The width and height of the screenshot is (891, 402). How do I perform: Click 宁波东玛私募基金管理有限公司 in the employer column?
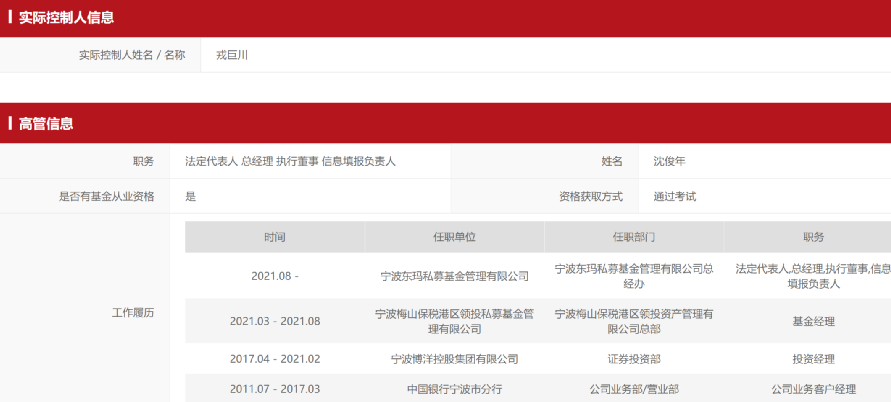(454, 276)
